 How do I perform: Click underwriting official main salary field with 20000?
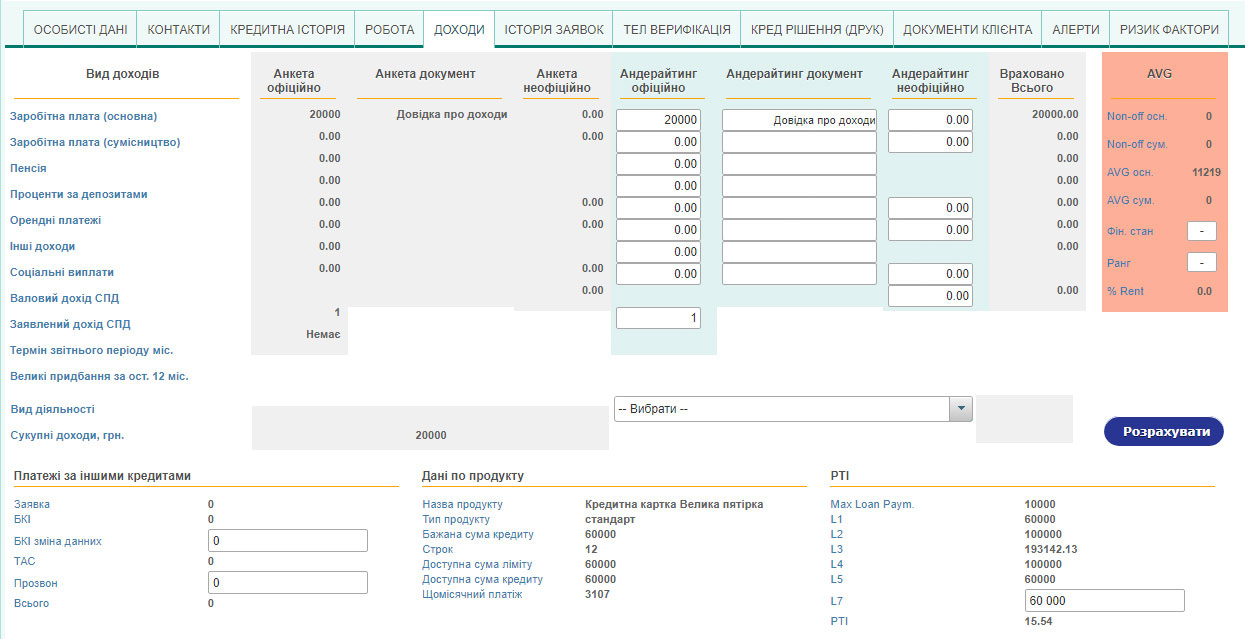tap(658, 120)
